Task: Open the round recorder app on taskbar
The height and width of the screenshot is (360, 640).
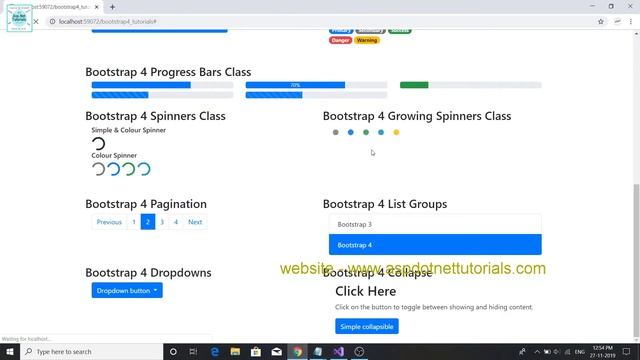Action: pos(359,351)
